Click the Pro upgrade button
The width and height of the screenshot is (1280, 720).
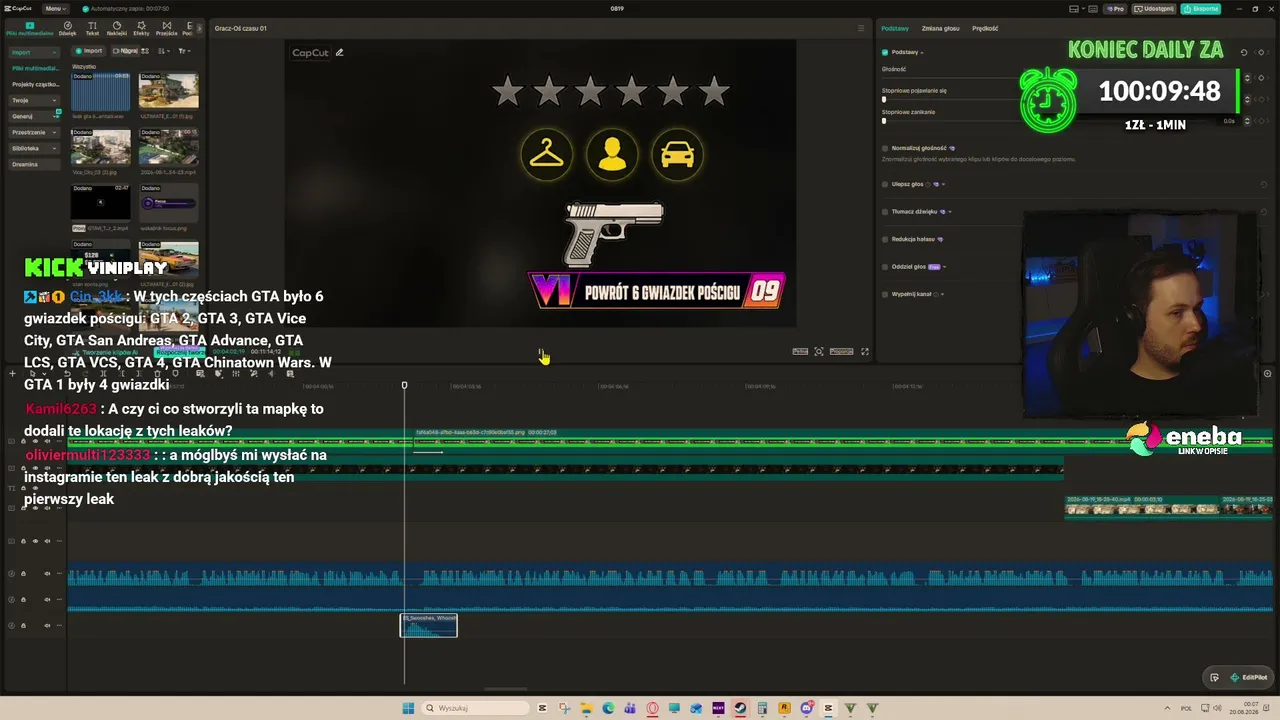click(x=1115, y=9)
